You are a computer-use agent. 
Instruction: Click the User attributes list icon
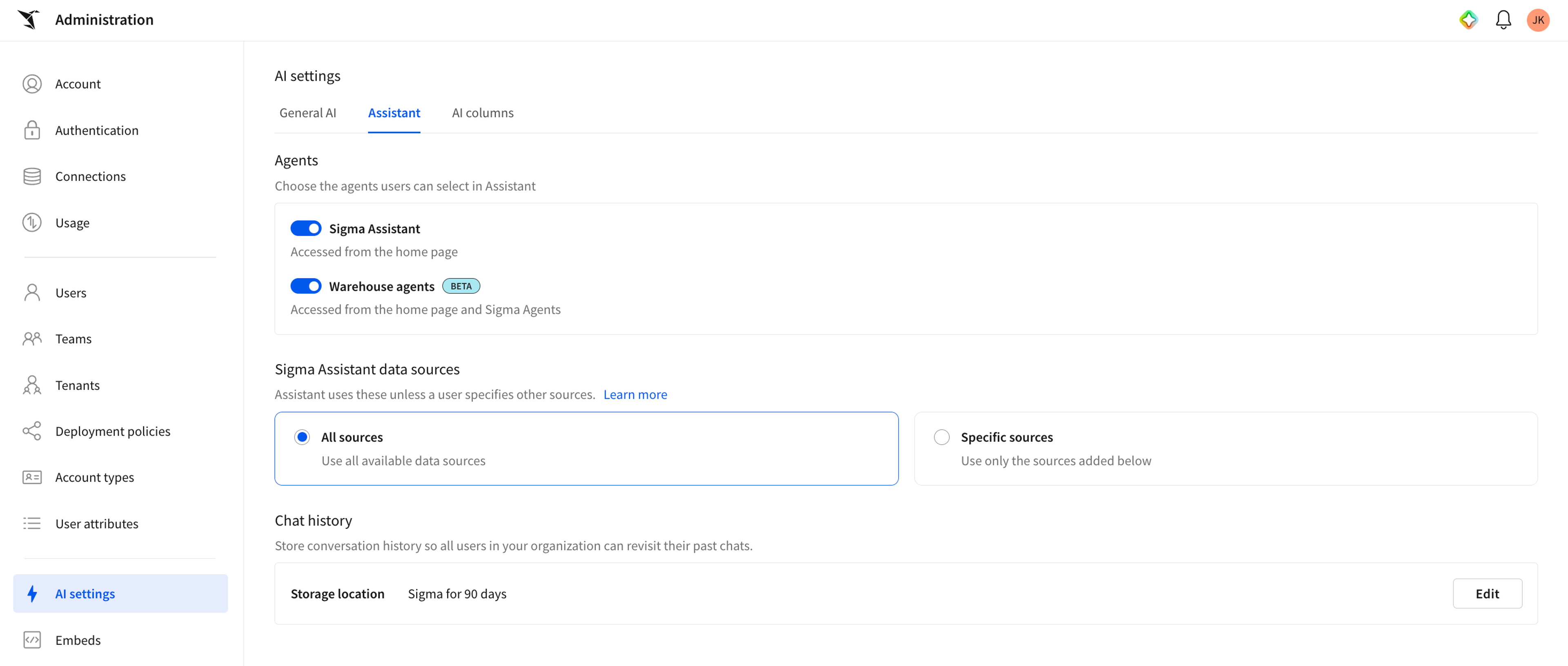32,523
